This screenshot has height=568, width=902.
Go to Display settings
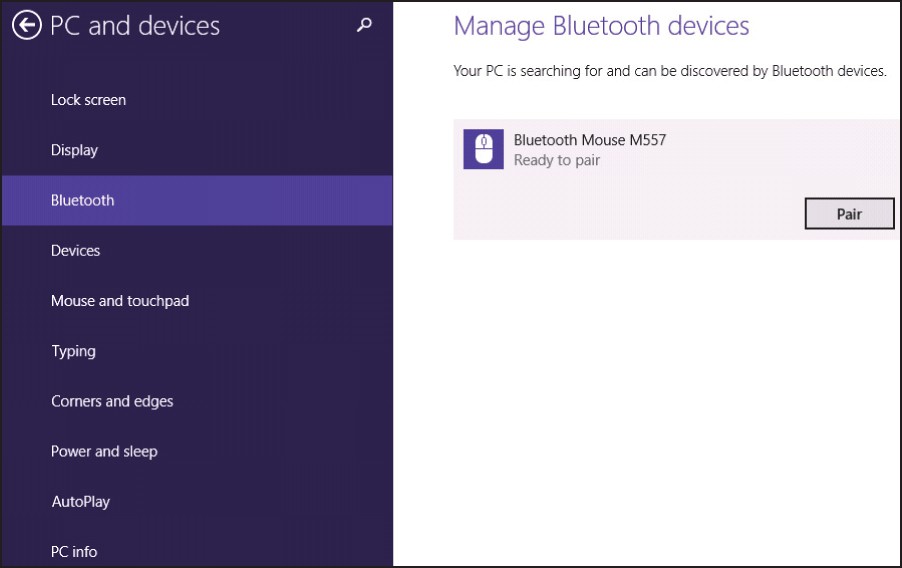click(74, 150)
